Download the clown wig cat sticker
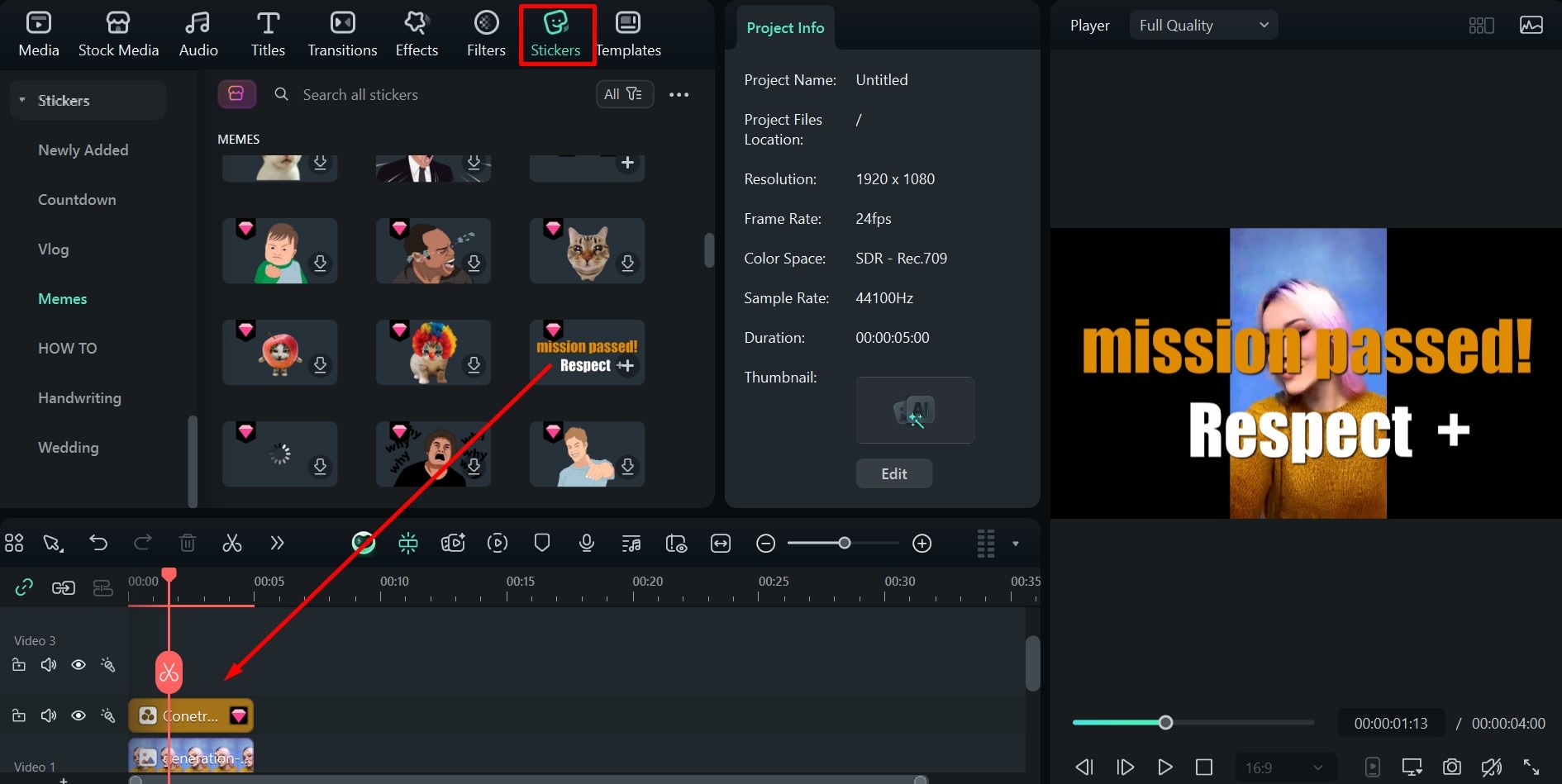Screen dimensions: 1562x784 pyautogui.click(x=474, y=364)
